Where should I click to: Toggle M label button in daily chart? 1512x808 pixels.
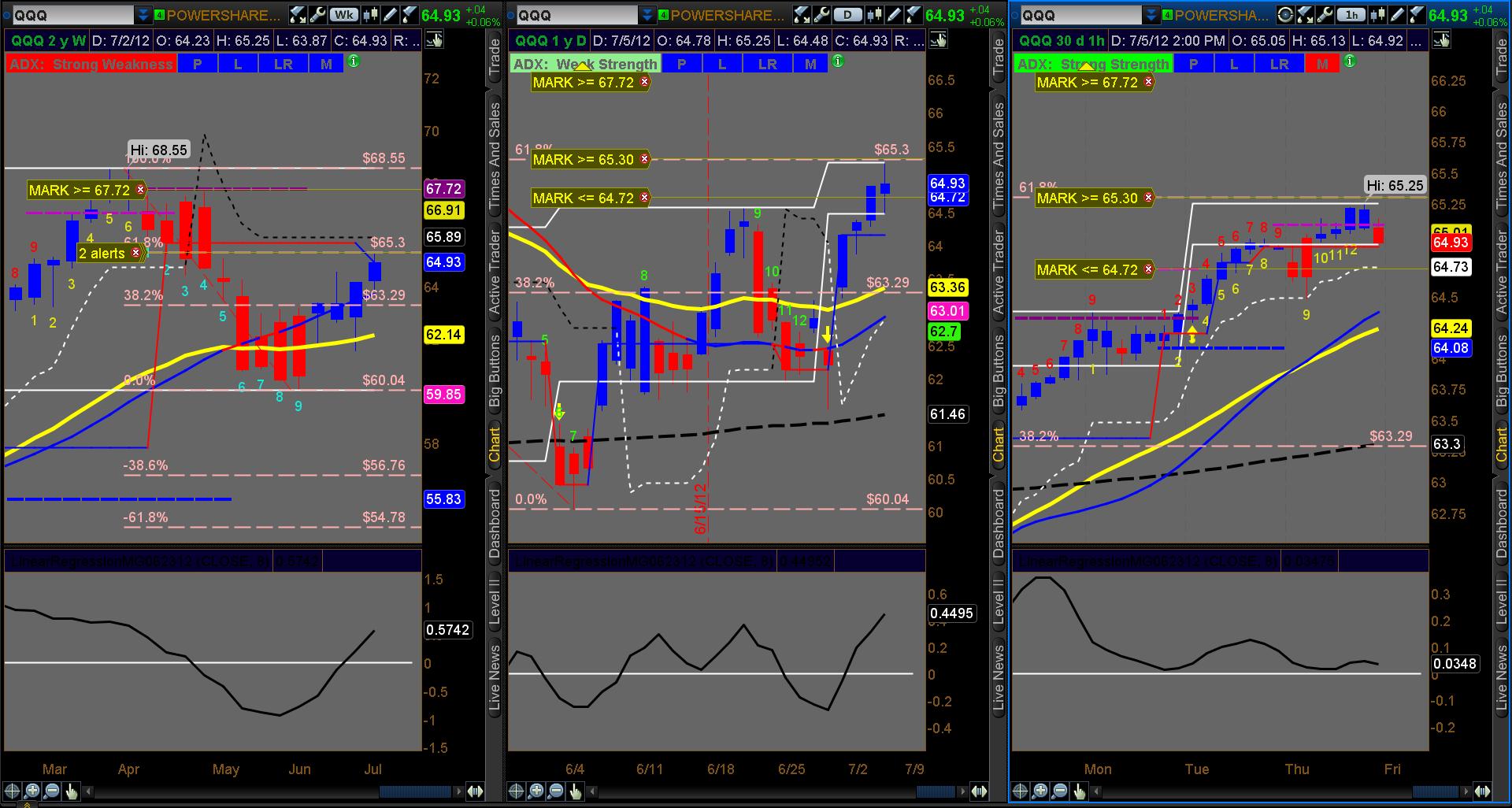[810, 64]
